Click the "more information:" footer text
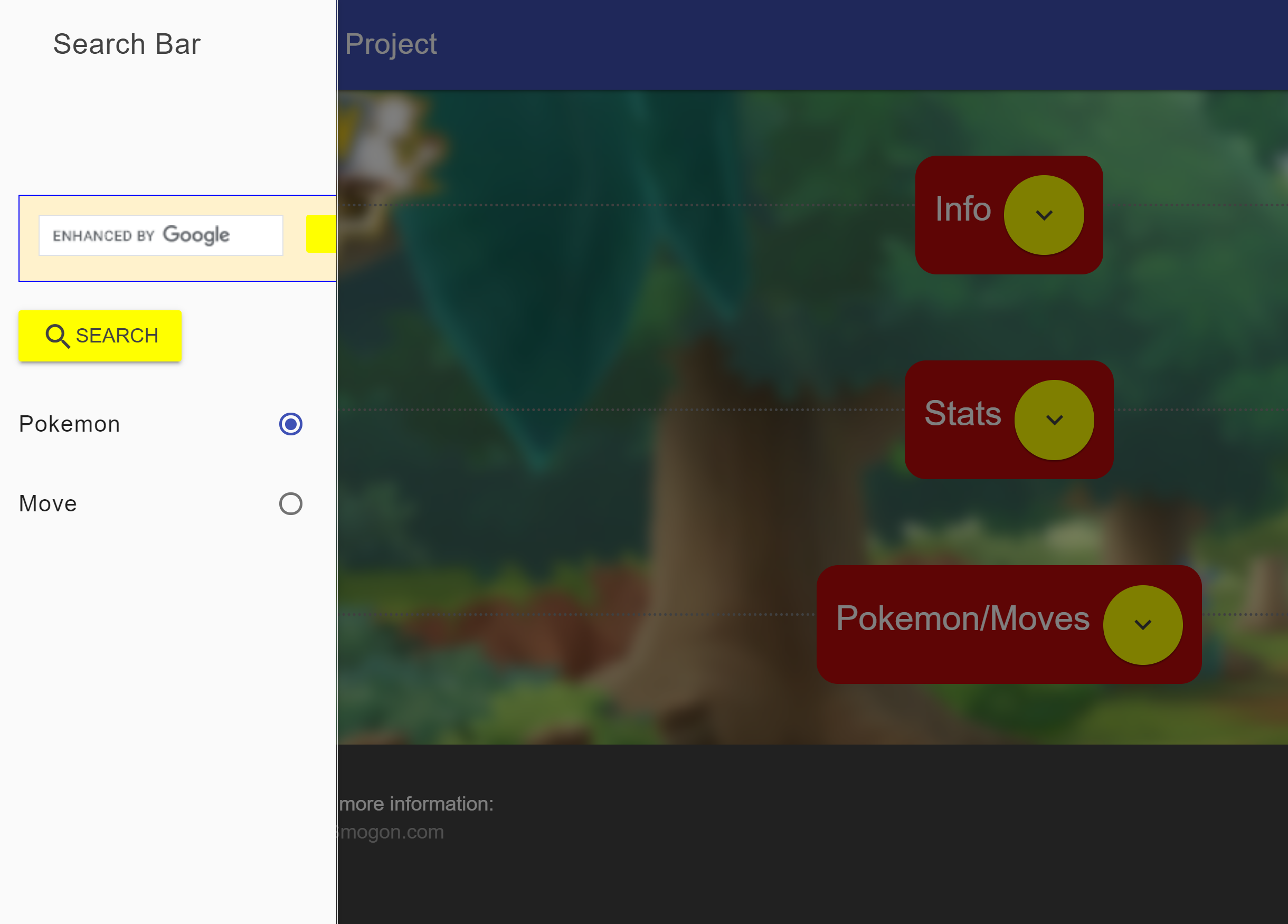 416,804
